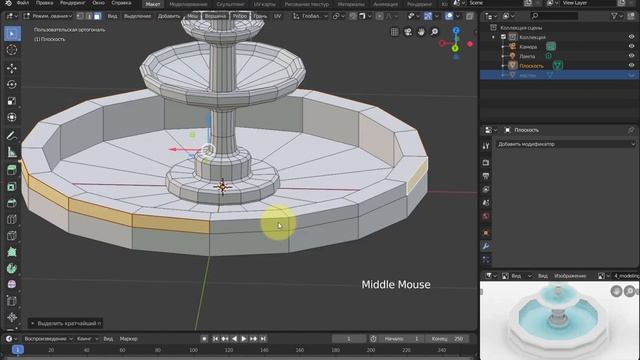Select the Poly Build tool
Screen dimensions: 640x360
point(12,252)
